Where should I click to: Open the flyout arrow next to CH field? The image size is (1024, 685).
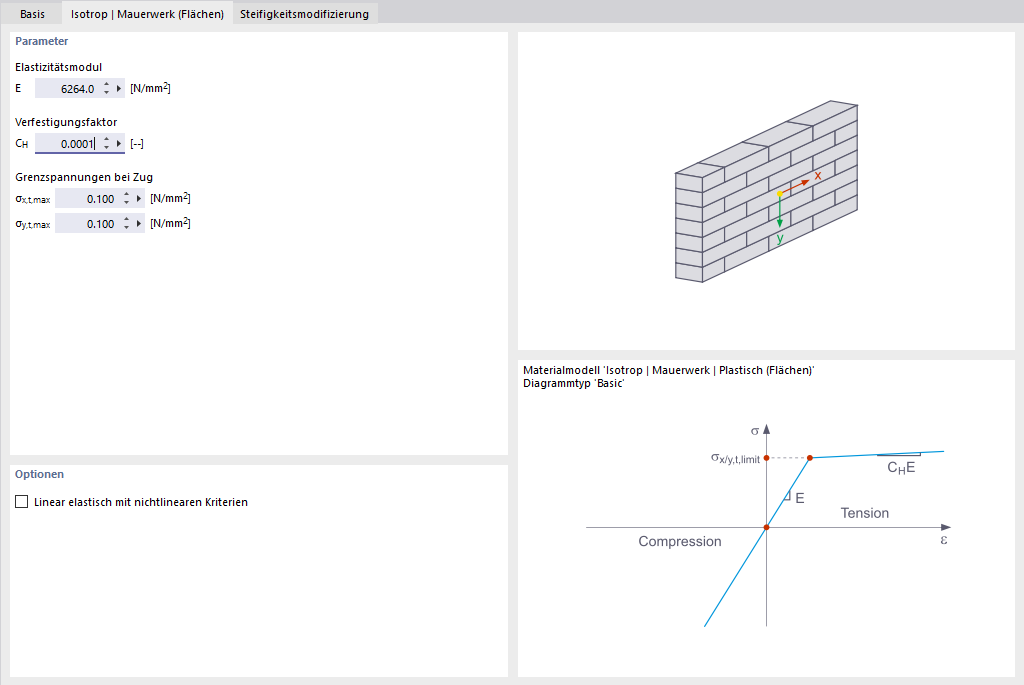[118, 143]
